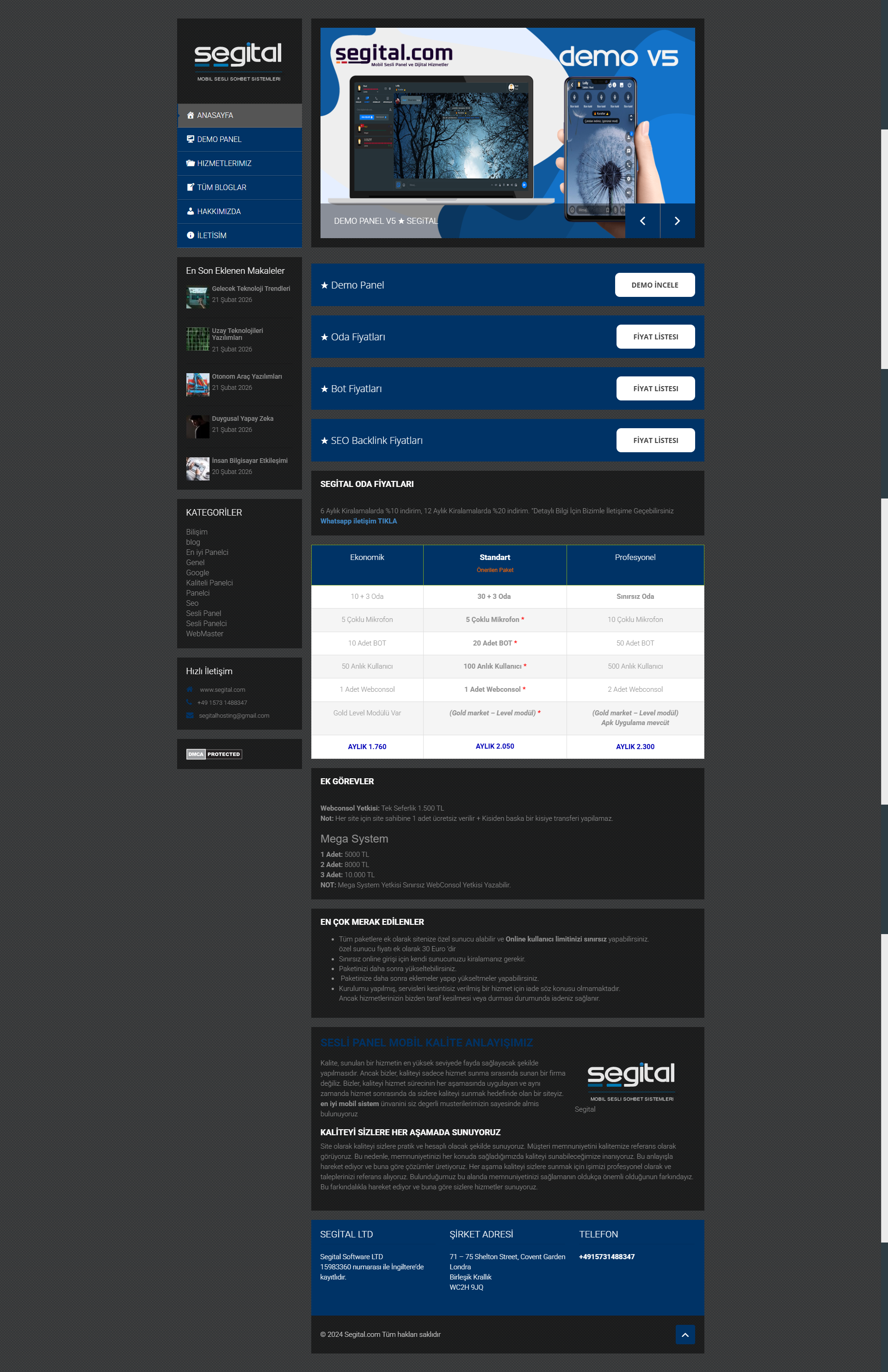Screen dimensions: 888x1372
Task: Click the edit icon beside TÜM BLOGLAR
Action: click(x=190, y=187)
